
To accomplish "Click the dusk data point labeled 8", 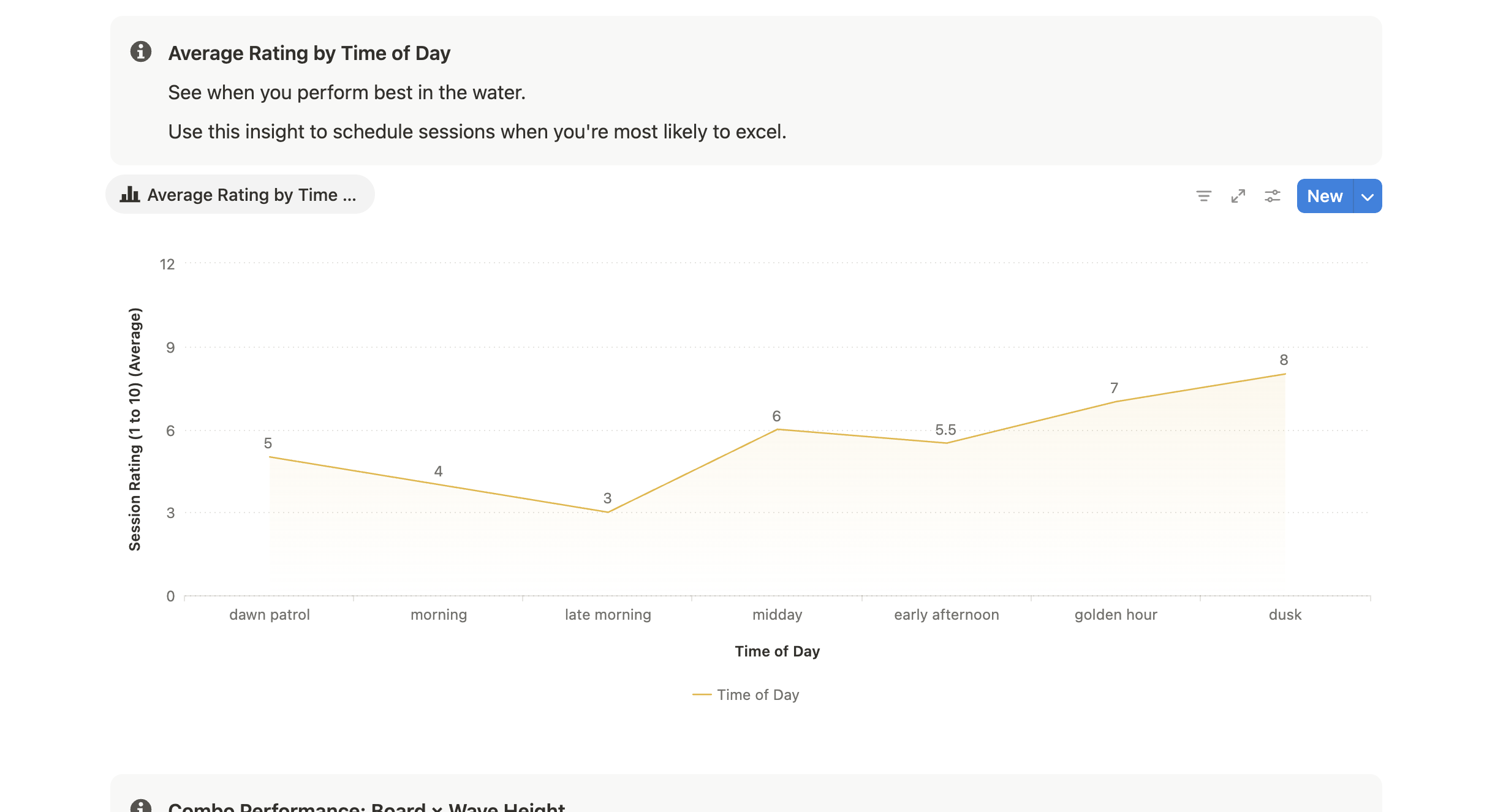I will pyautogui.click(x=1285, y=374).
